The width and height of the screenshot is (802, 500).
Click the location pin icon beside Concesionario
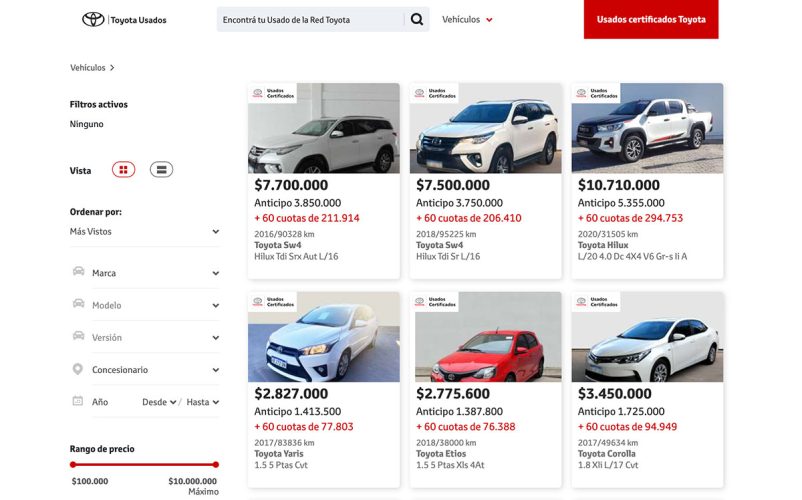click(x=78, y=369)
